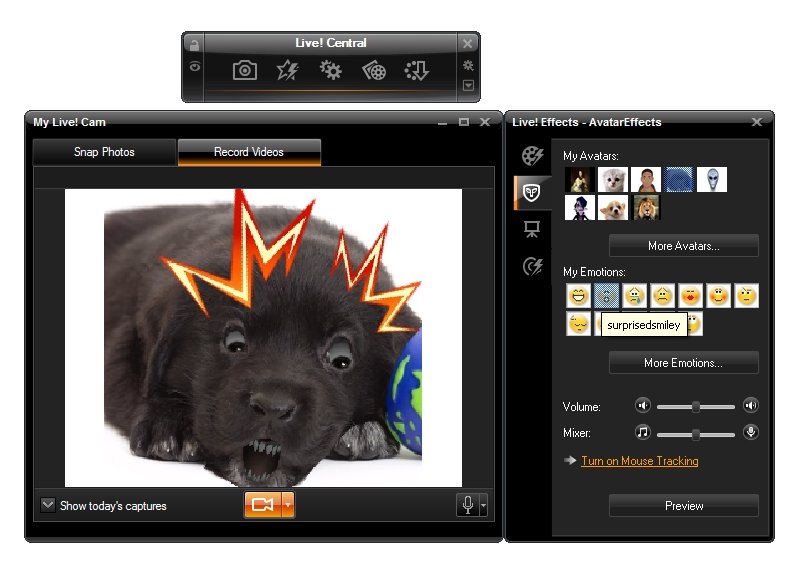Click the Volume slider handle
Image resolution: width=802 pixels, height=572 pixels.
click(x=695, y=406)
